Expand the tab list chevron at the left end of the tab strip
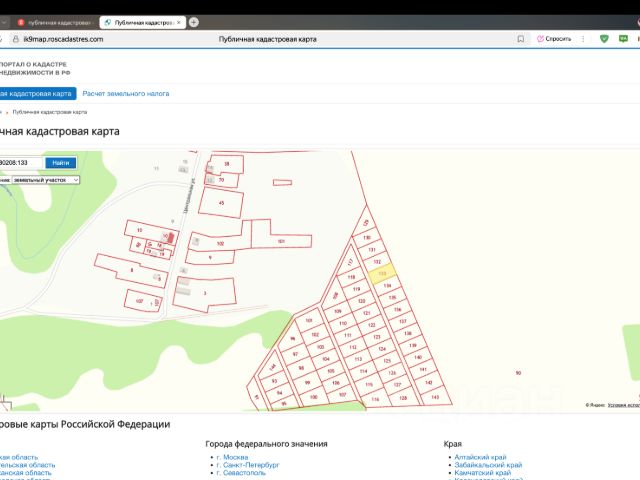 click(x=3, y=22)
